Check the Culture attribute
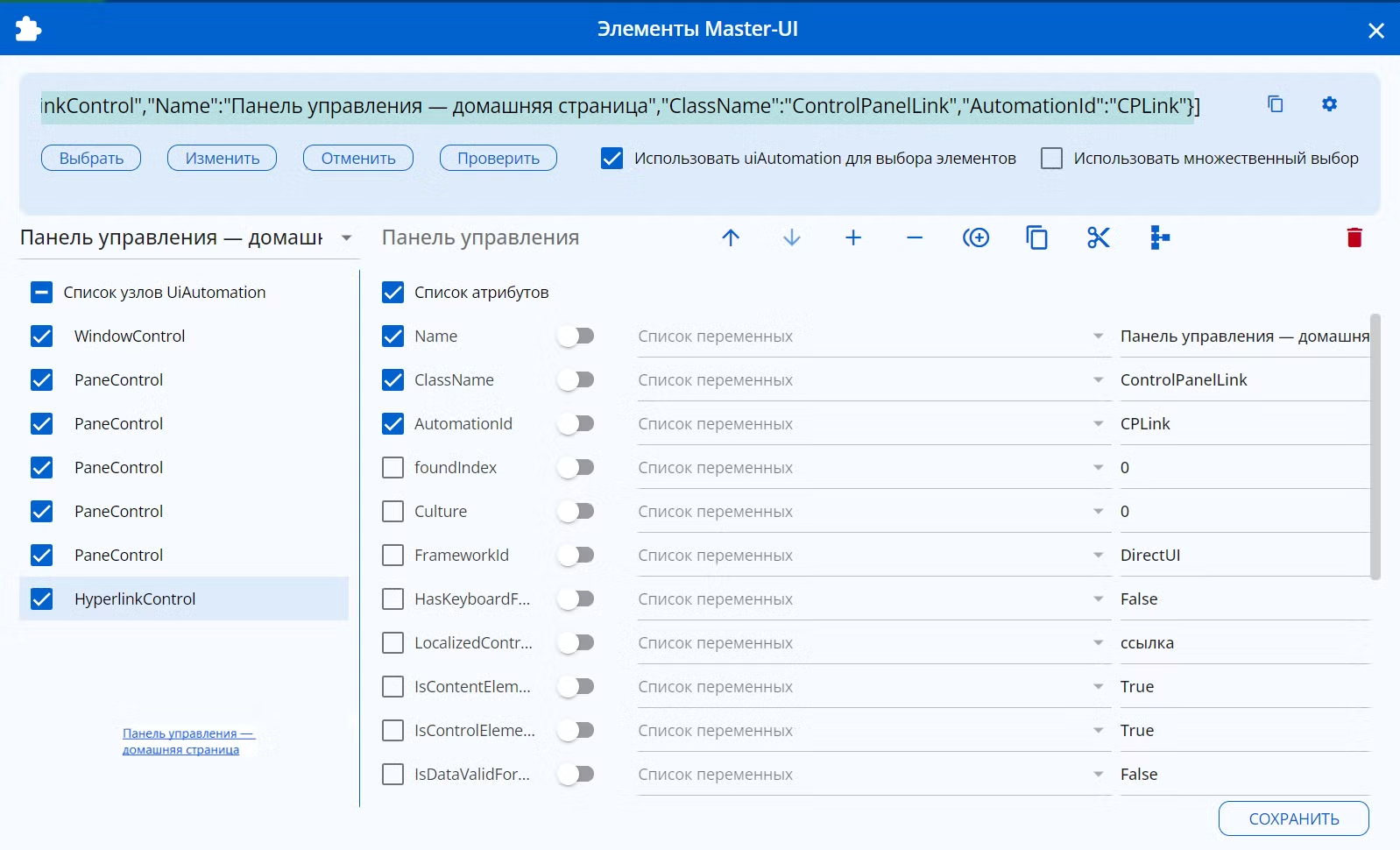Viewport: 1400px width, 850px height. (392, 512)
